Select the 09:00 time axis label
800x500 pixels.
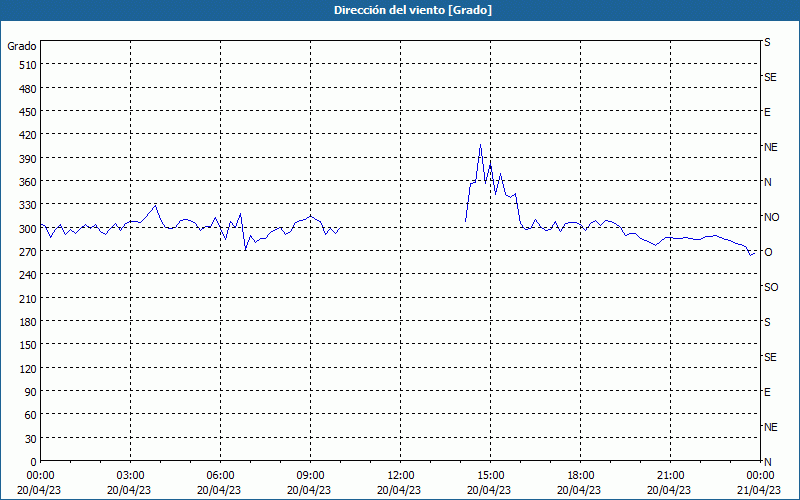pyautogui.click(x=311, y=476)
